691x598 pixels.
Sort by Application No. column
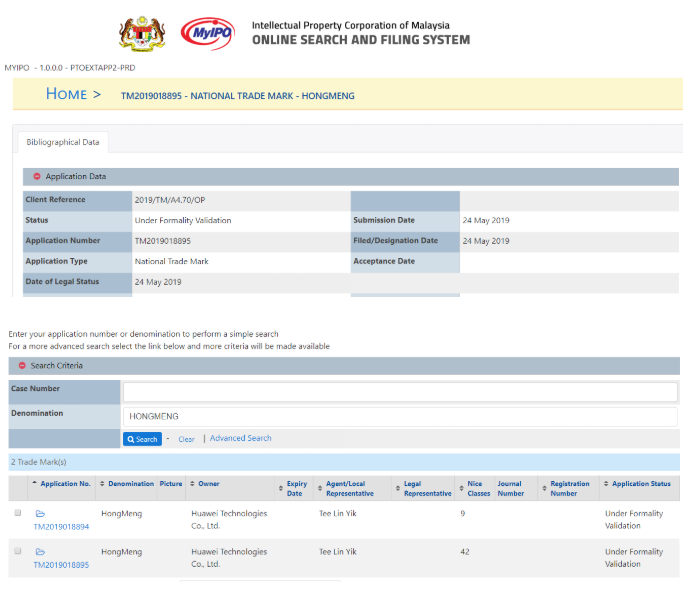click(x=62, y=483)
